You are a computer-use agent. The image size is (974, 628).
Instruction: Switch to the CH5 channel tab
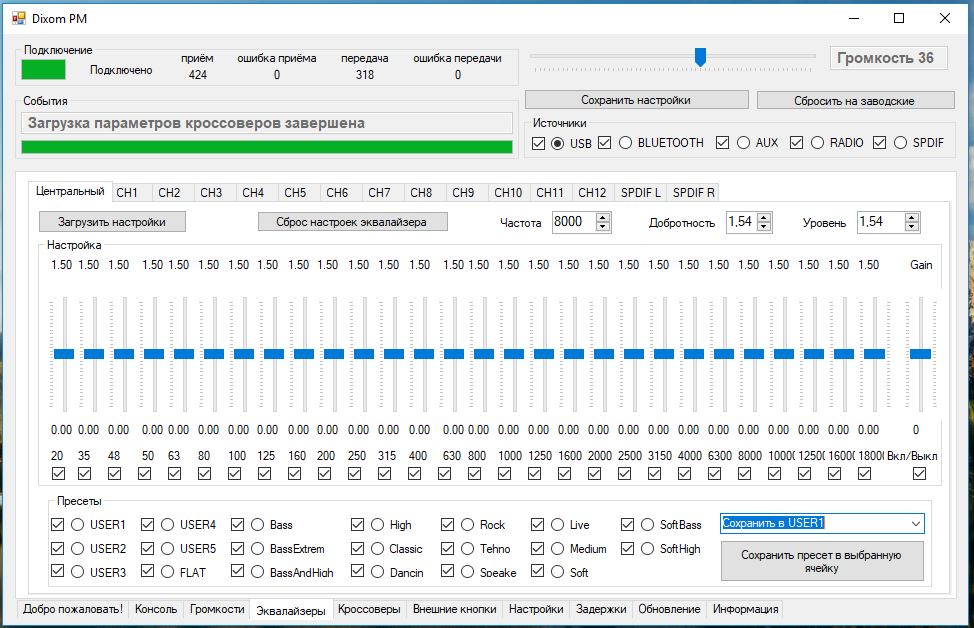(x=295, y=192)
